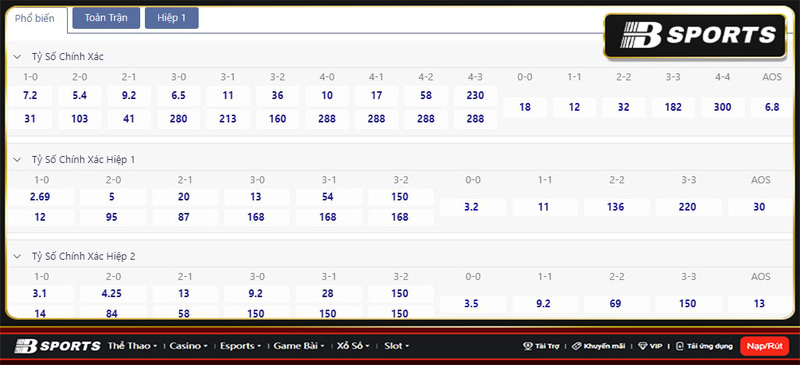Click the Tỷ Số Chính Xác Hiệp 2 title

(83, 256)
